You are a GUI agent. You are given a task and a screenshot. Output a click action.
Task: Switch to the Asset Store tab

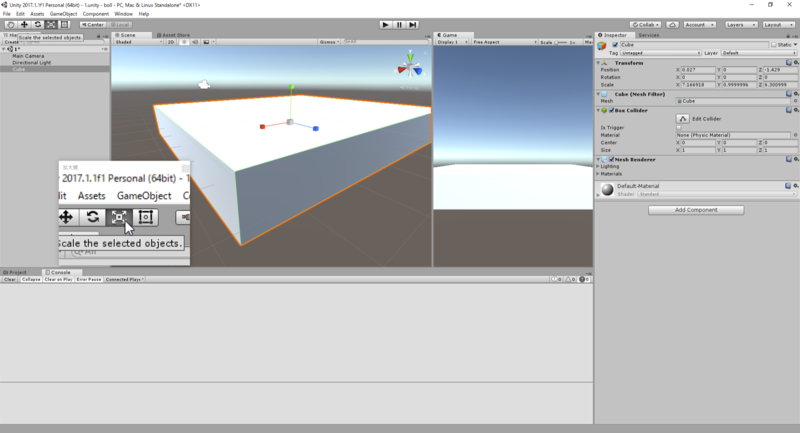(173, 35)
